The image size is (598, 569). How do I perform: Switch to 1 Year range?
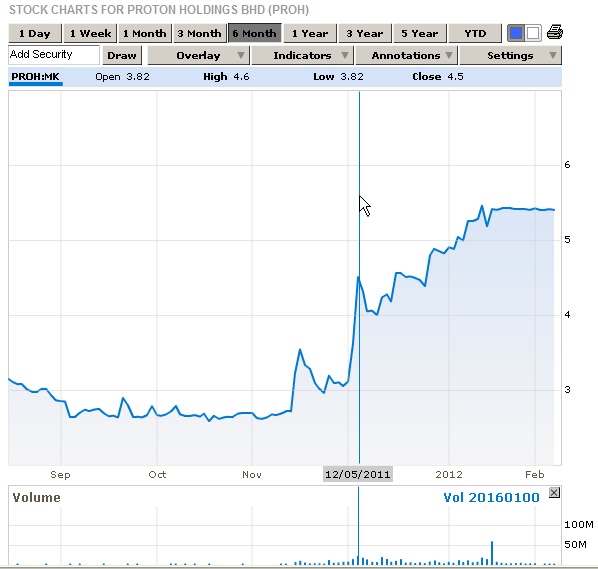coord(310,34)
